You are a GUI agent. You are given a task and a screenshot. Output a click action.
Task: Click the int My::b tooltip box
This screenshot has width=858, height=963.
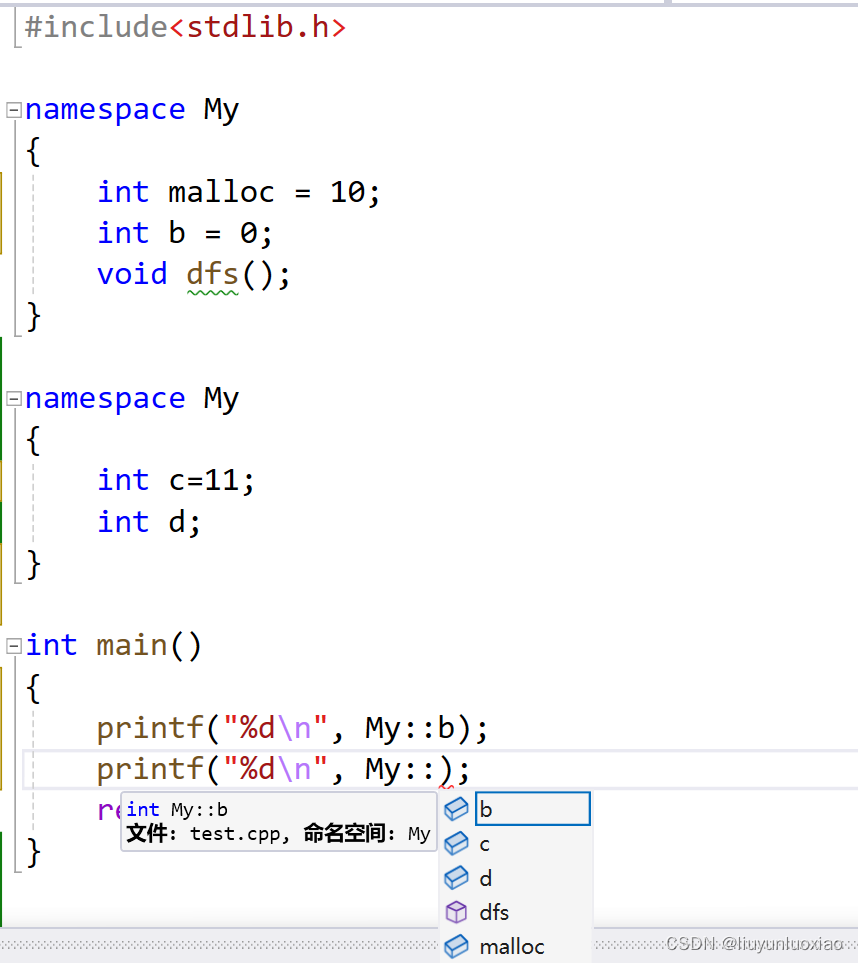pyautogui.click(x=278, y=821)
